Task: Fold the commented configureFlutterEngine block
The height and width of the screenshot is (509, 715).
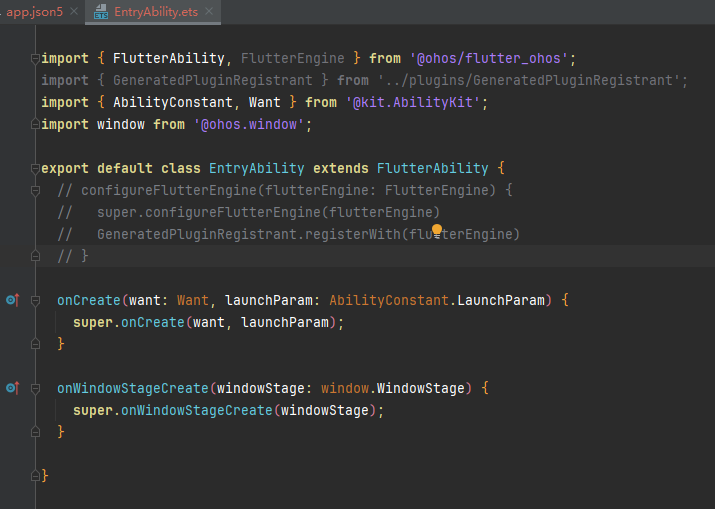Action: (35, 190)
